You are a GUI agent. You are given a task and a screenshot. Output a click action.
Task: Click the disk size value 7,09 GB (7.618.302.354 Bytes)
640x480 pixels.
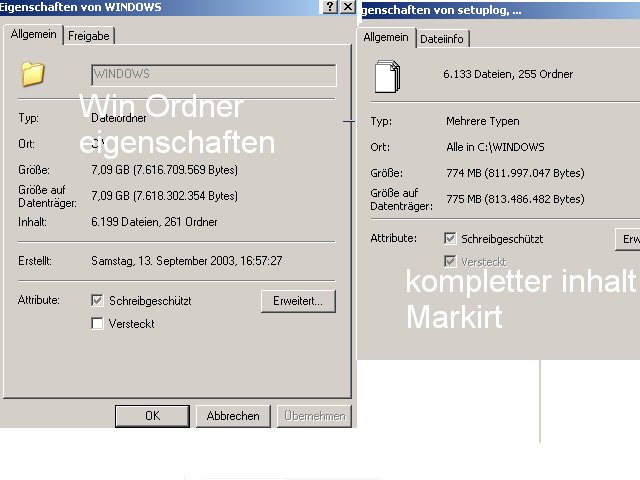click(164, 196)
